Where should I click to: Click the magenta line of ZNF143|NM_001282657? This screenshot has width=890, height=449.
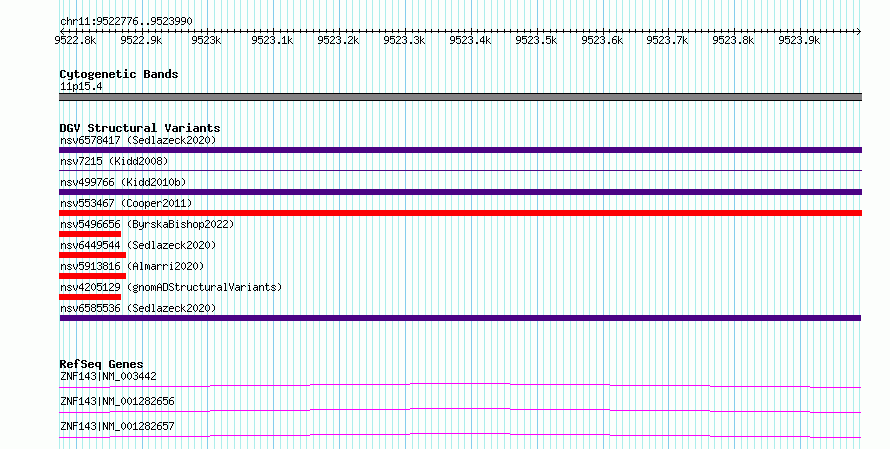tap(460, 436)
